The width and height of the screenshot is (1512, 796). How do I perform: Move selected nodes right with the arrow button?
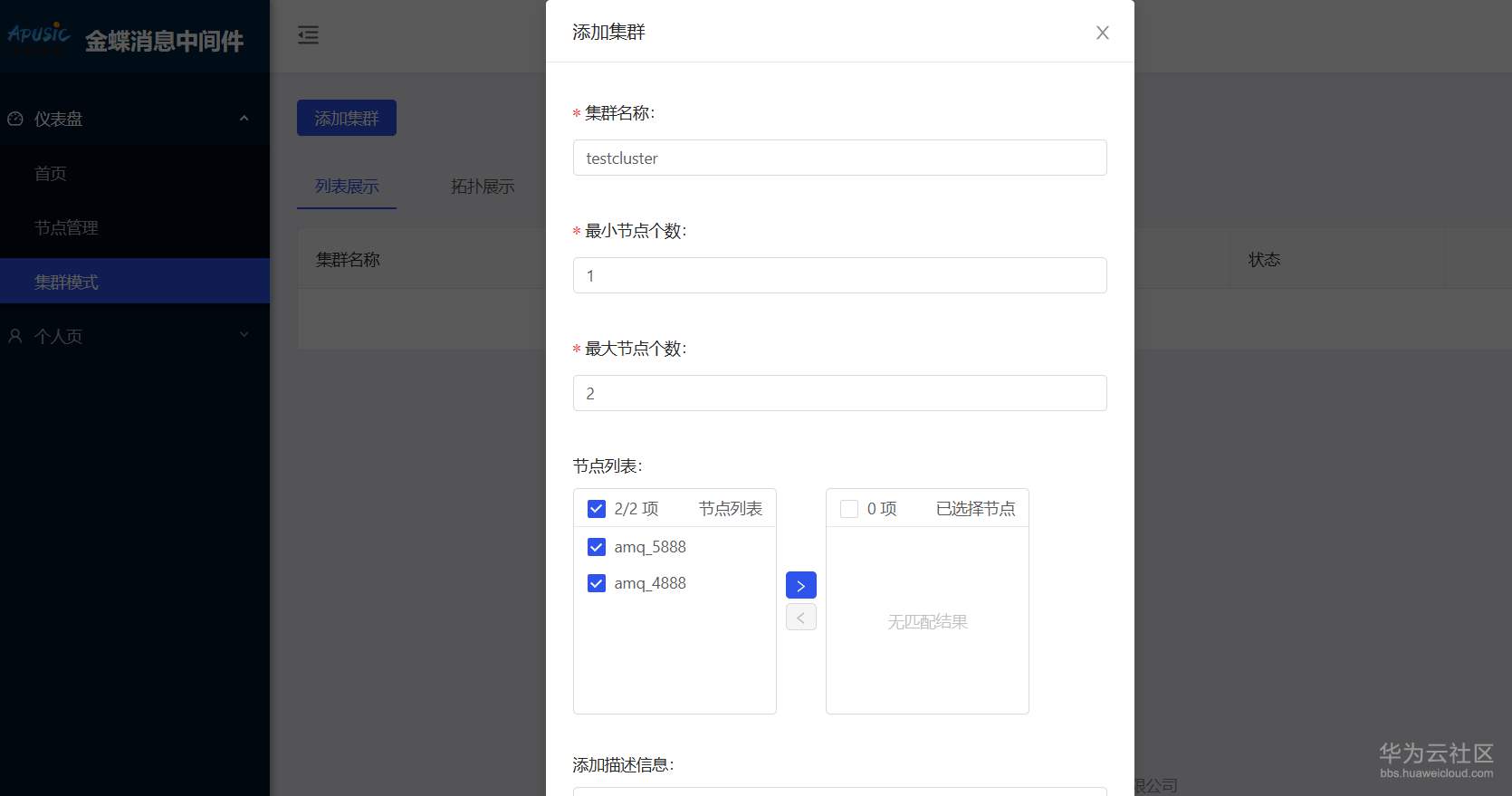801,585
